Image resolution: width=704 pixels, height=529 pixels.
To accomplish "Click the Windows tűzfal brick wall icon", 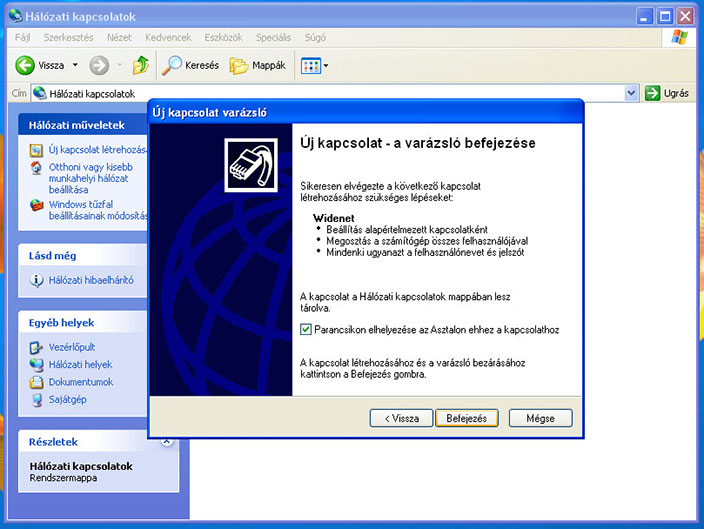I will coord(36,205).
